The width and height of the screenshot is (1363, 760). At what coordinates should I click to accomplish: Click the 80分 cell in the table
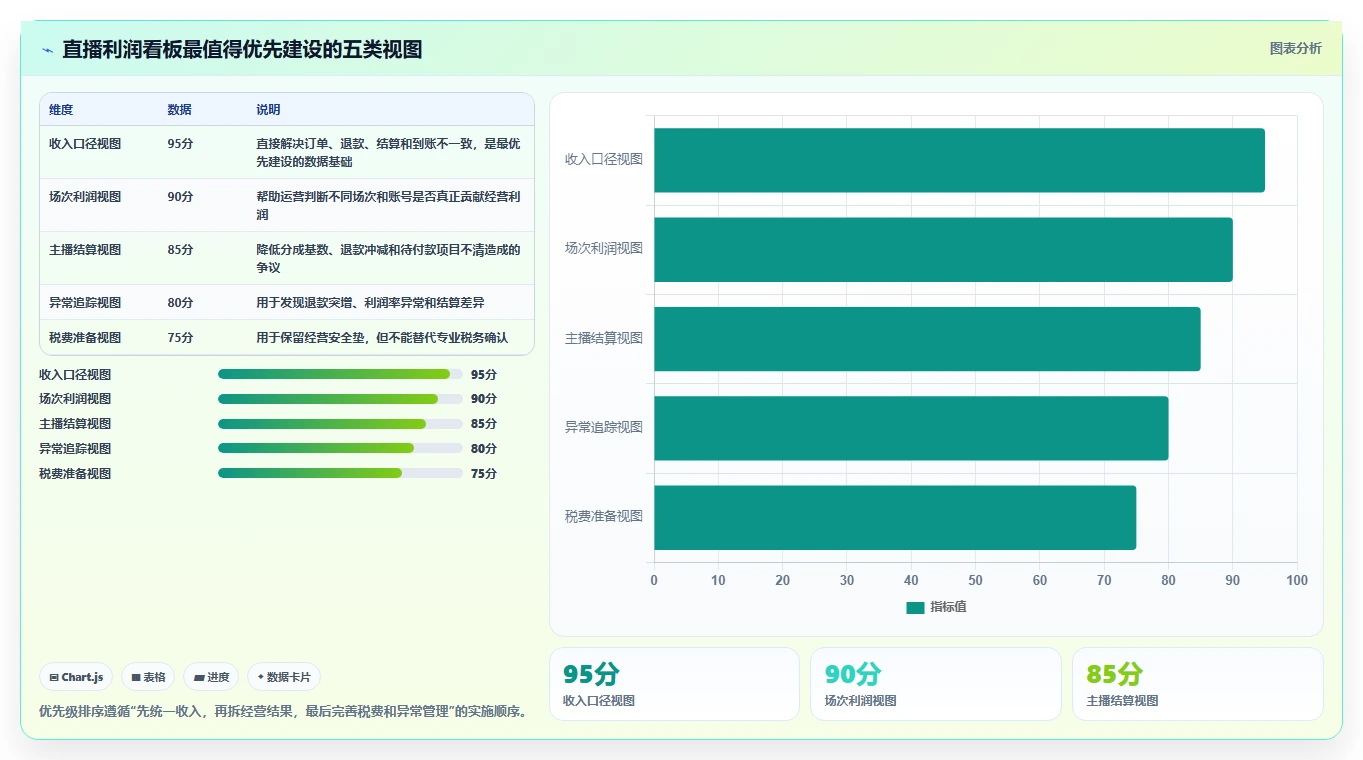180,302
